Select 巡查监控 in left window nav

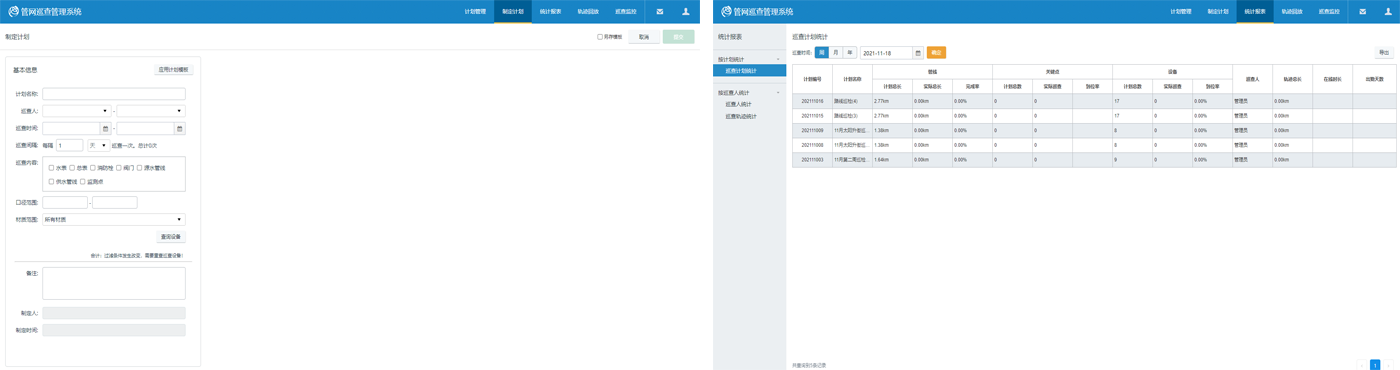pyautogui.click(x=626, y=12)
